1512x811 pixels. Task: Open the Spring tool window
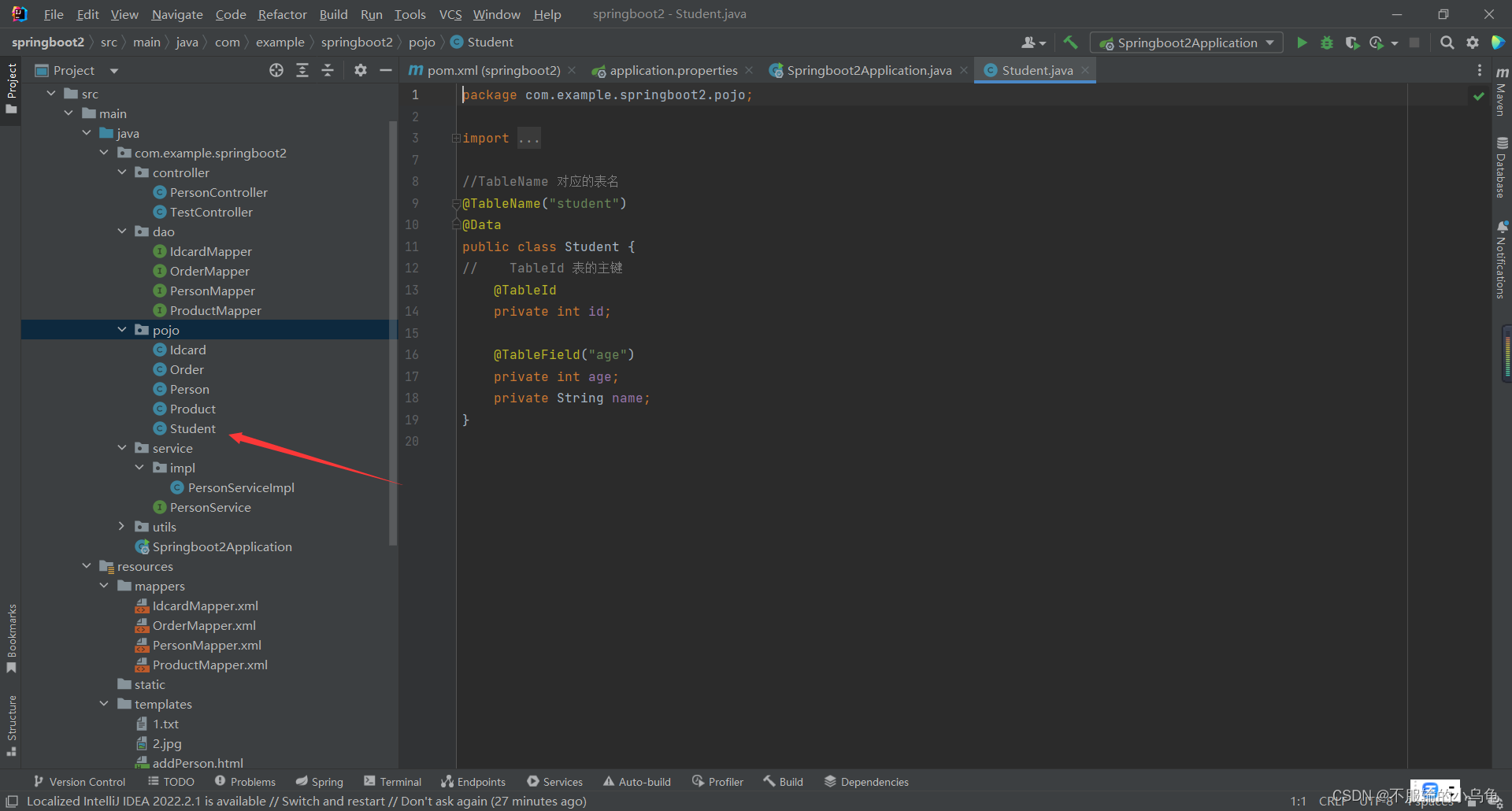[319, 782]
